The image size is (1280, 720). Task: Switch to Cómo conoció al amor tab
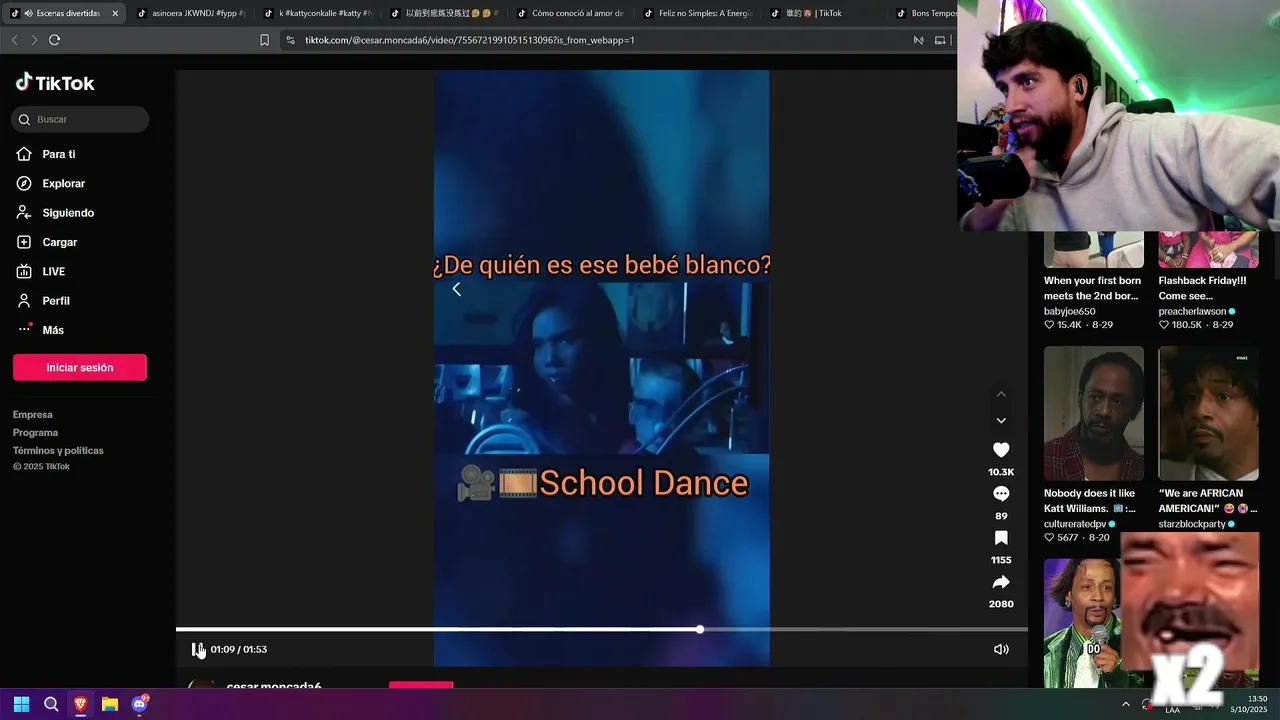click(x=570, y=13)
